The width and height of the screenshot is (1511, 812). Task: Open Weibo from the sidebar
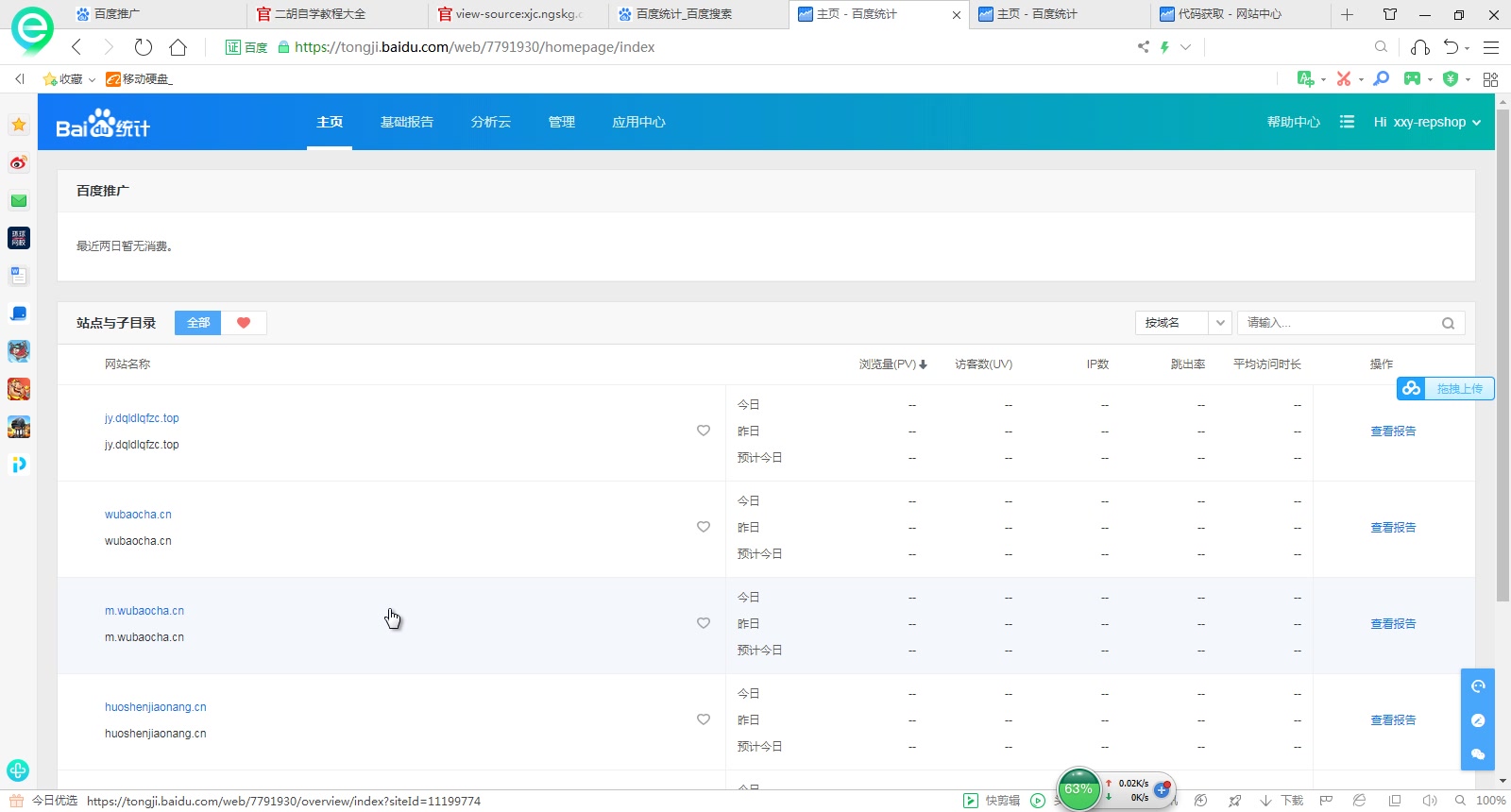point(19,162)
